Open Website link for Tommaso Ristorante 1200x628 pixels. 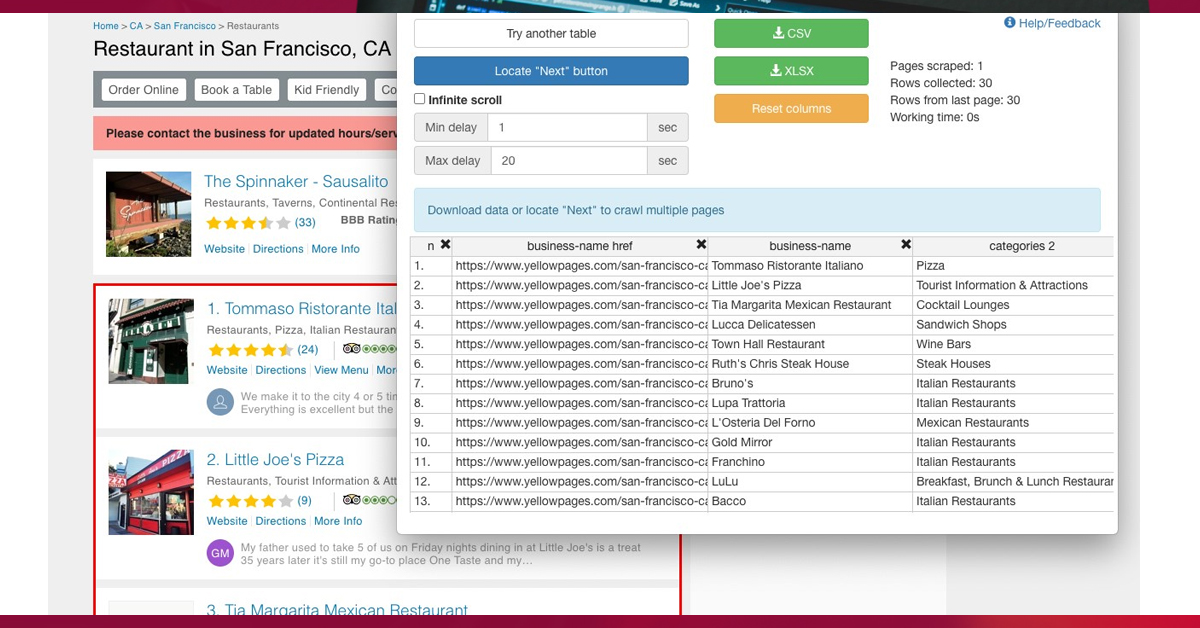[227, 370]
